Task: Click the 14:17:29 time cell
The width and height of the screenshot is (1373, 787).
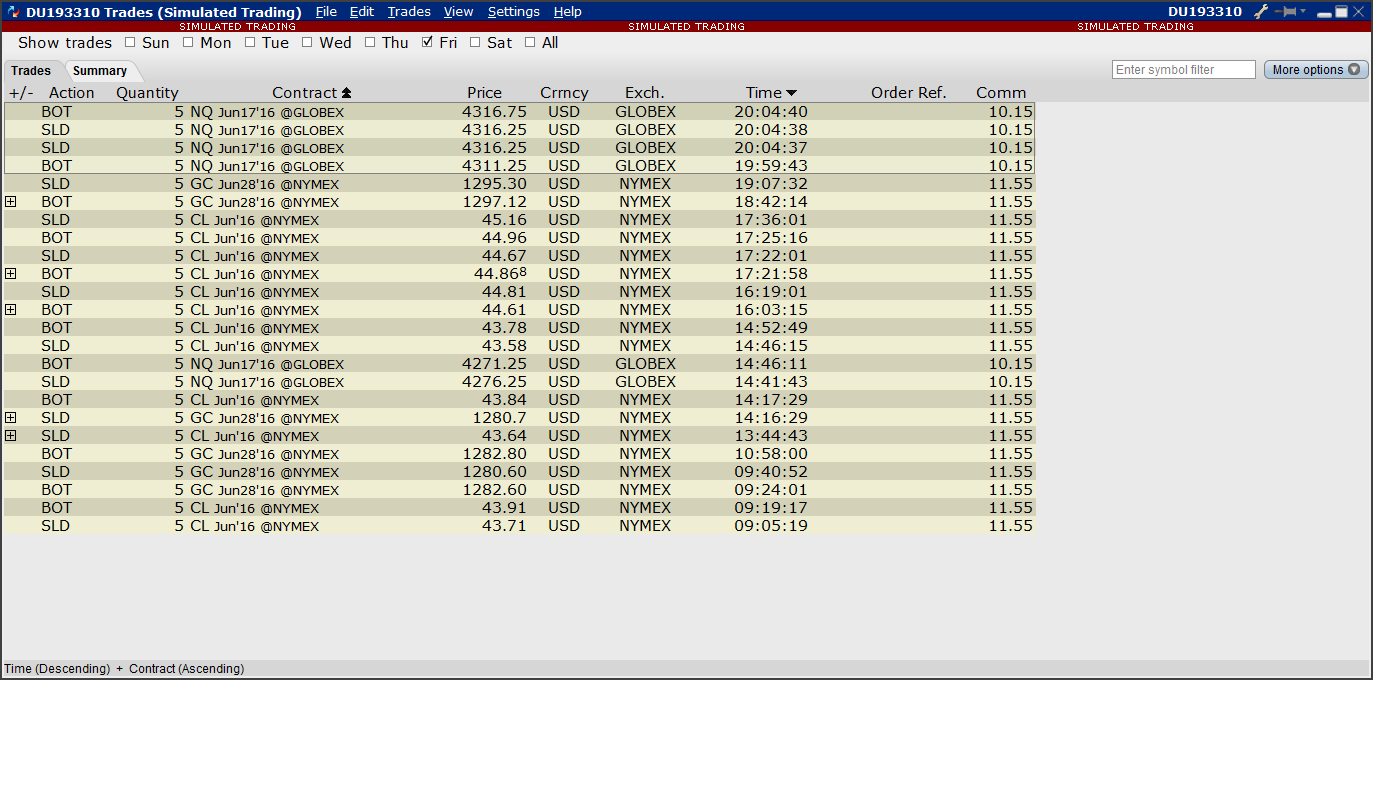Action: [x=771, y=400]
